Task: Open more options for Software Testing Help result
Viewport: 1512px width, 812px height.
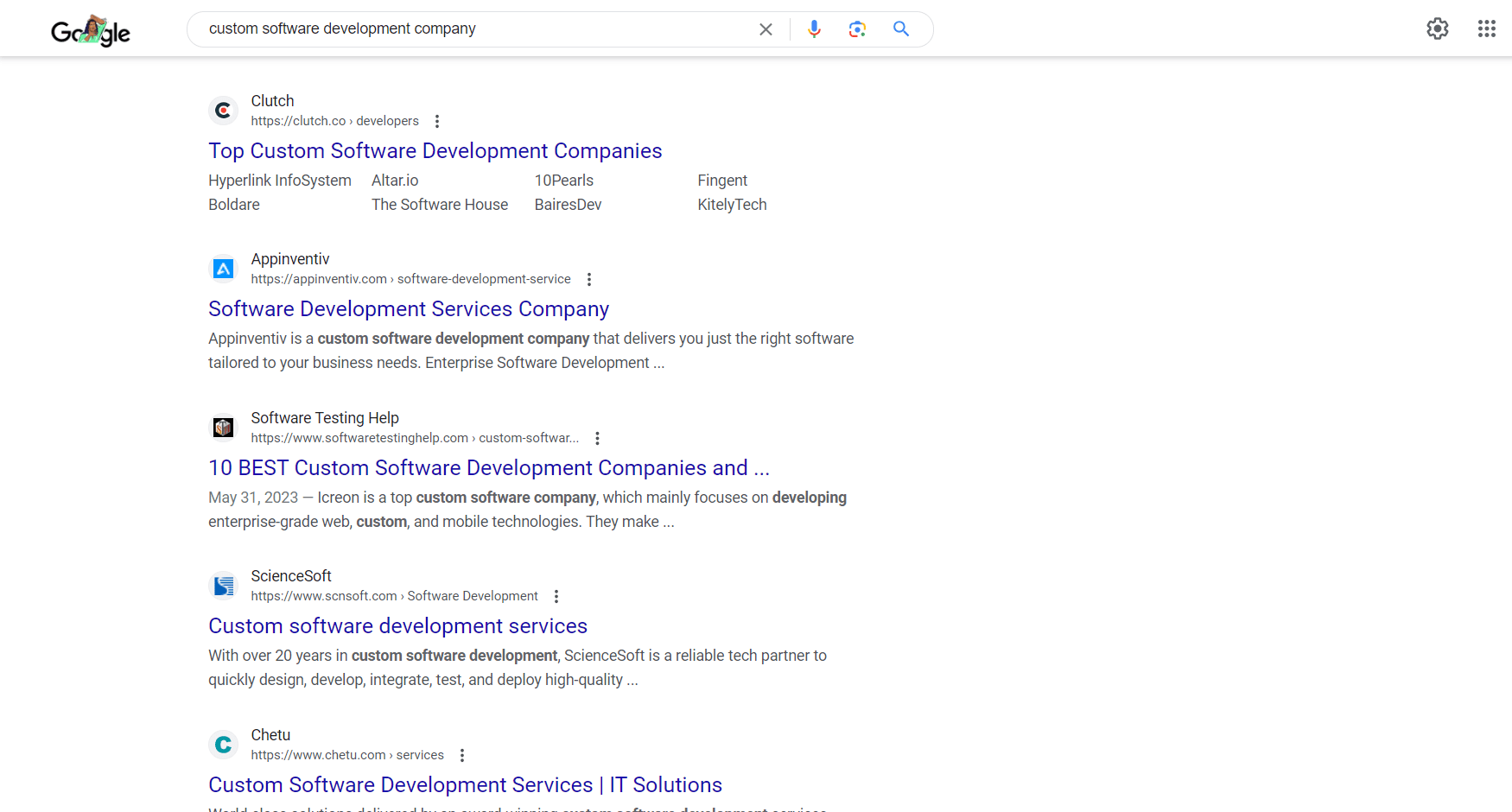Action: click(x=597, y=438)
